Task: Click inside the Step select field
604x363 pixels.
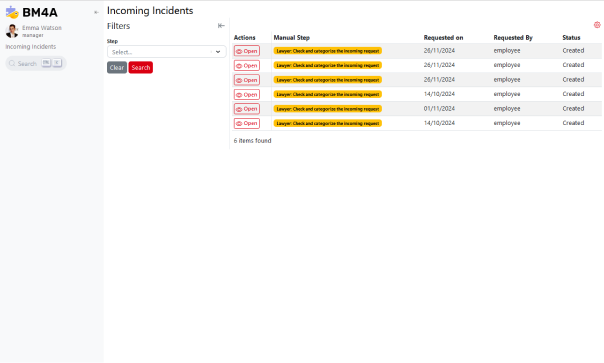Action: coord(166,52)
